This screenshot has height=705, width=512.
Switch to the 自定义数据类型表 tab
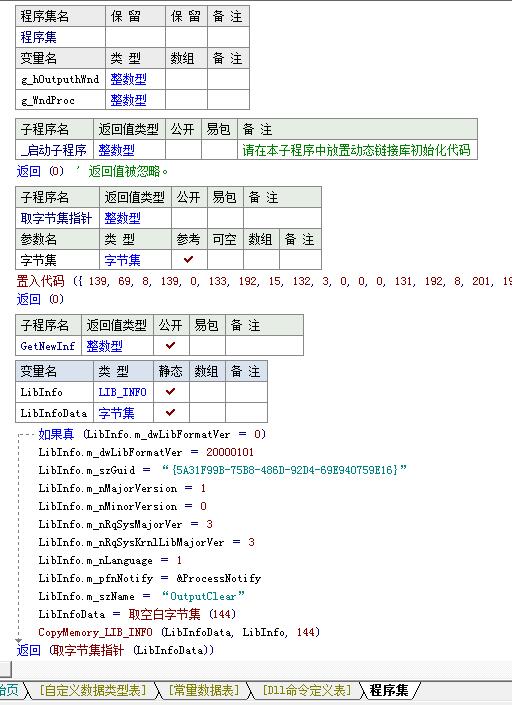(93, 690)
